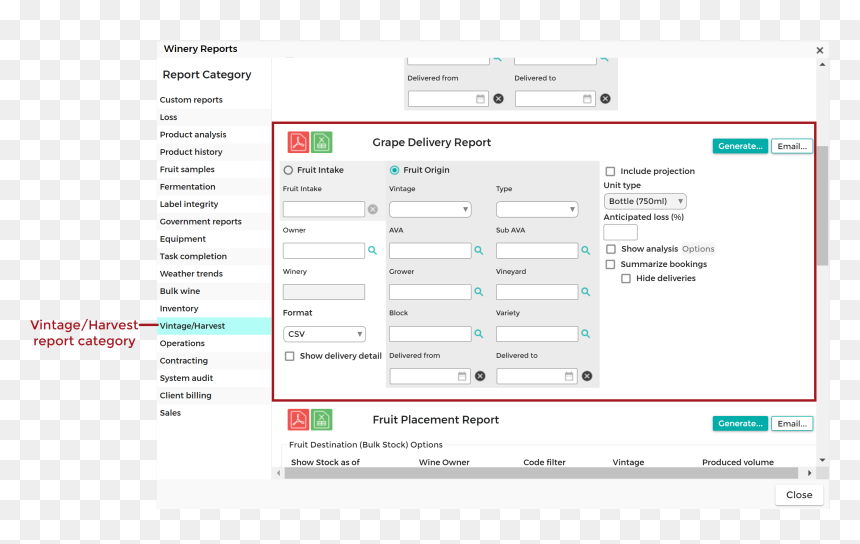Clear lower Delivered from date
Image resolution: width=860 pixels, height=544 pixels.
click(x=480, y=376)
